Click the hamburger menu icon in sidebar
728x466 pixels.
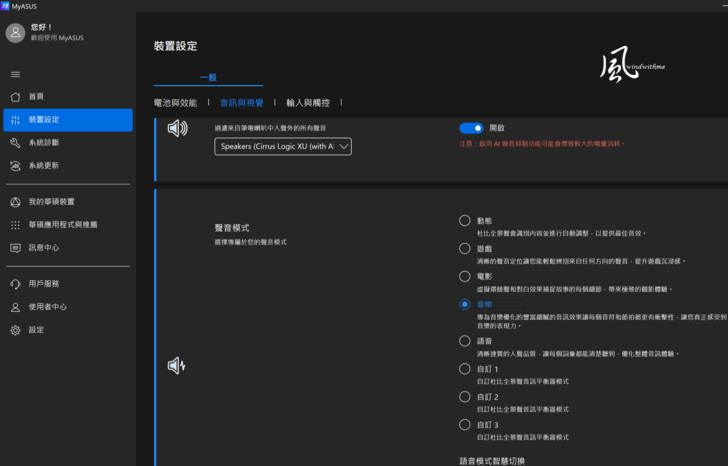tap(15, 74)
